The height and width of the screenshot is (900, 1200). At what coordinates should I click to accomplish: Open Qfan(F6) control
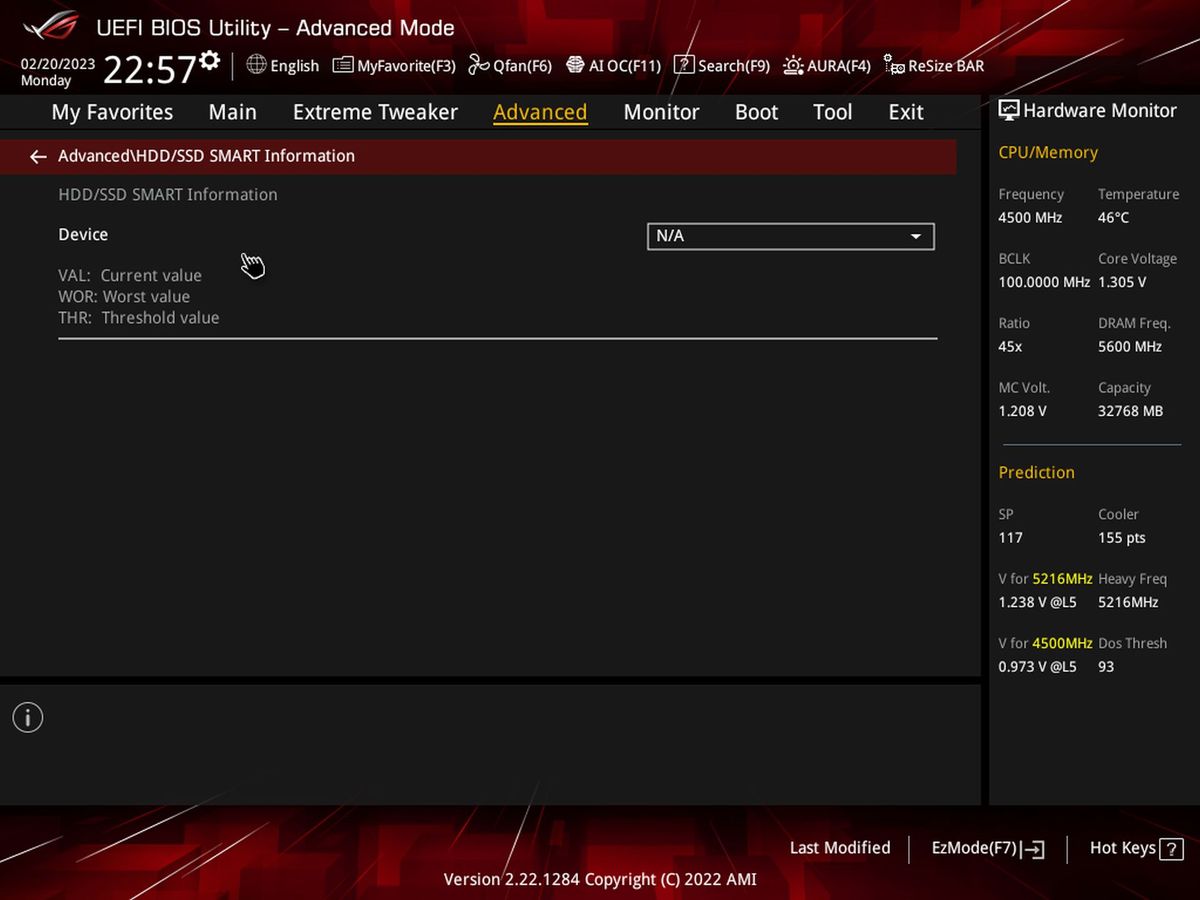[510, 65]
